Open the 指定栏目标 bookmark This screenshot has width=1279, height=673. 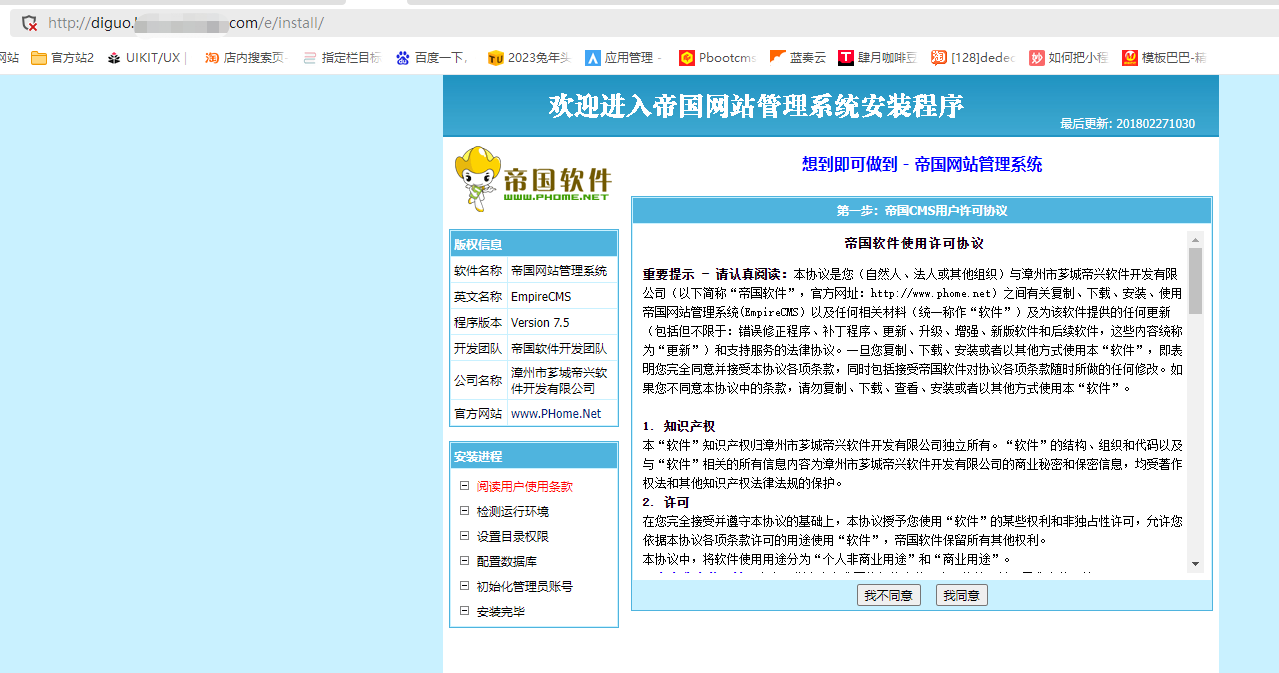[x=341, y=58]
